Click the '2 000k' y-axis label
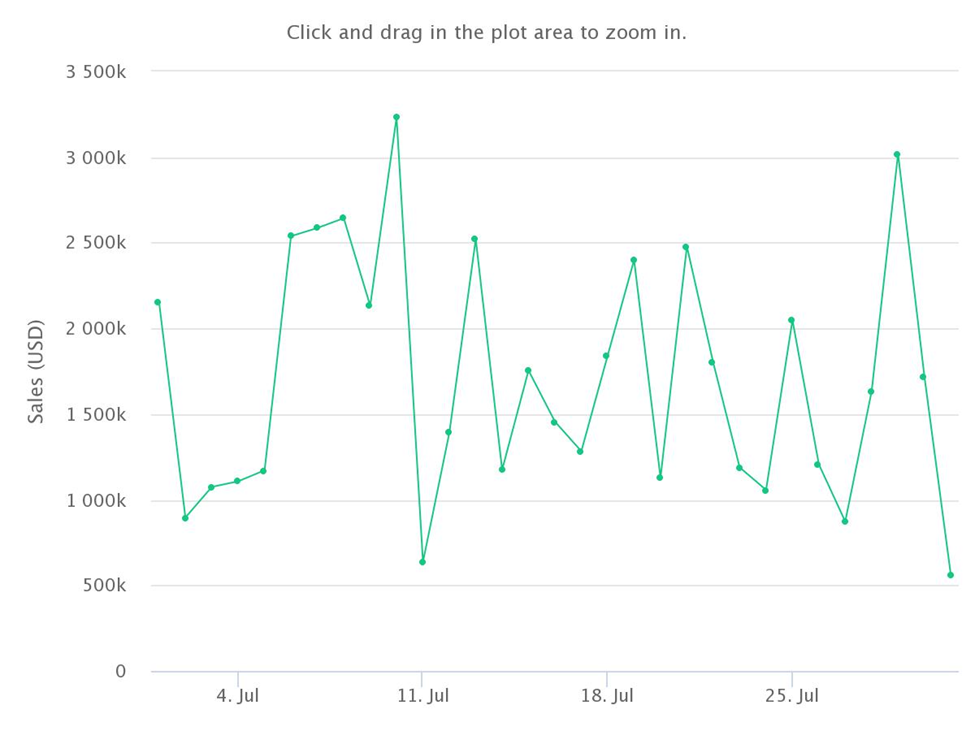This screenshot has width=975, height=731. tap(96, 328)
